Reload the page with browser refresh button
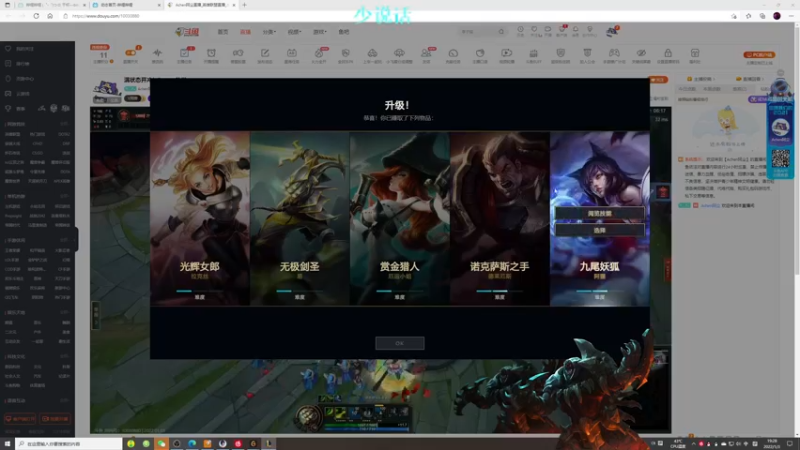The width and height of the screenshot is (800, 450). click(x=36, y=16)
